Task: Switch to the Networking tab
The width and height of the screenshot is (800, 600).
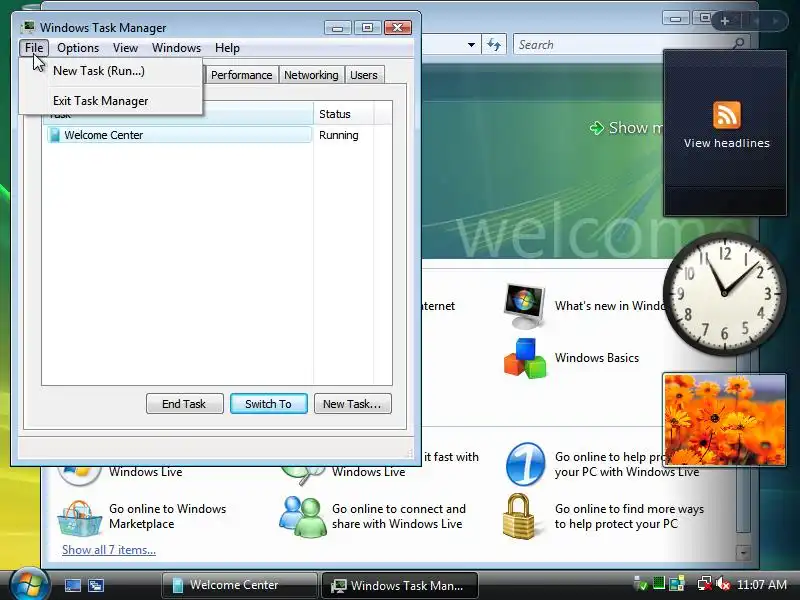Action: [311, 75]
